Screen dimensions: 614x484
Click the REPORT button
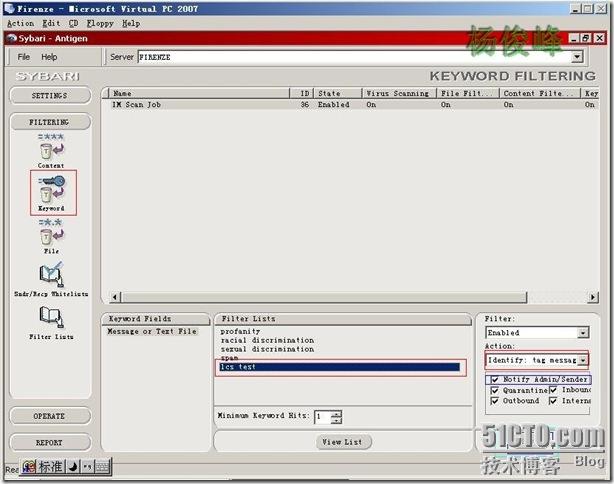(50, 442)
